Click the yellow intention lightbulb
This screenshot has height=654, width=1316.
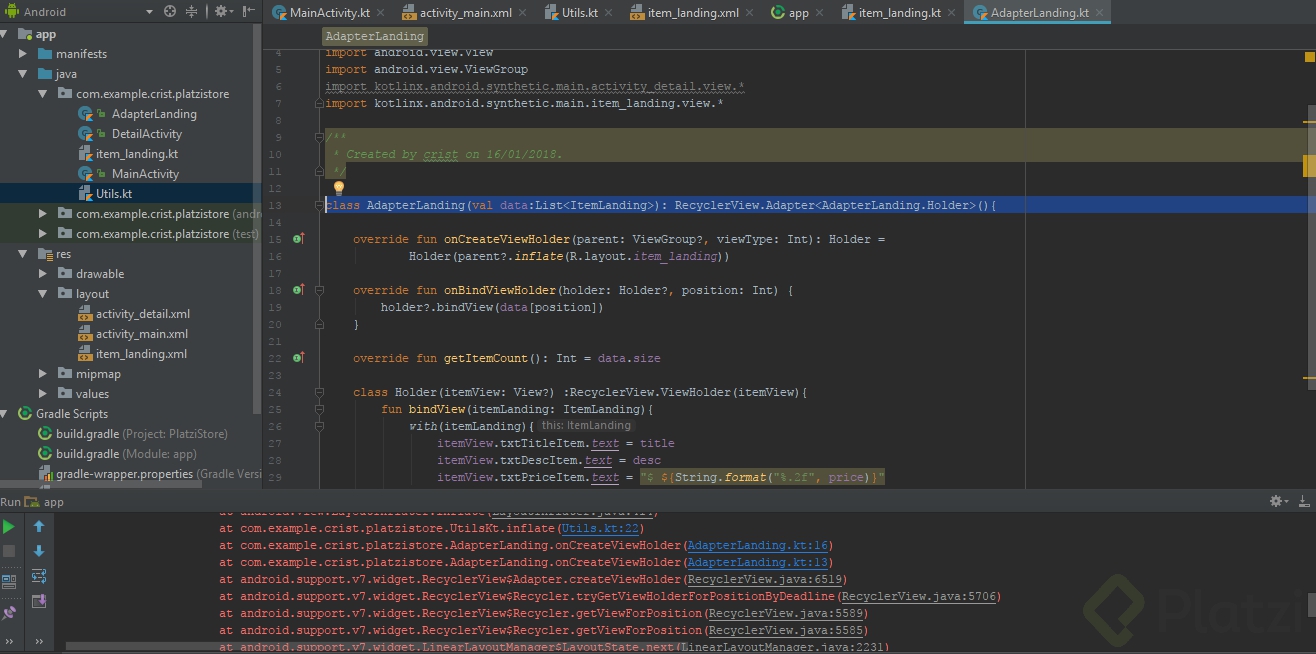[x=338, y=187]
